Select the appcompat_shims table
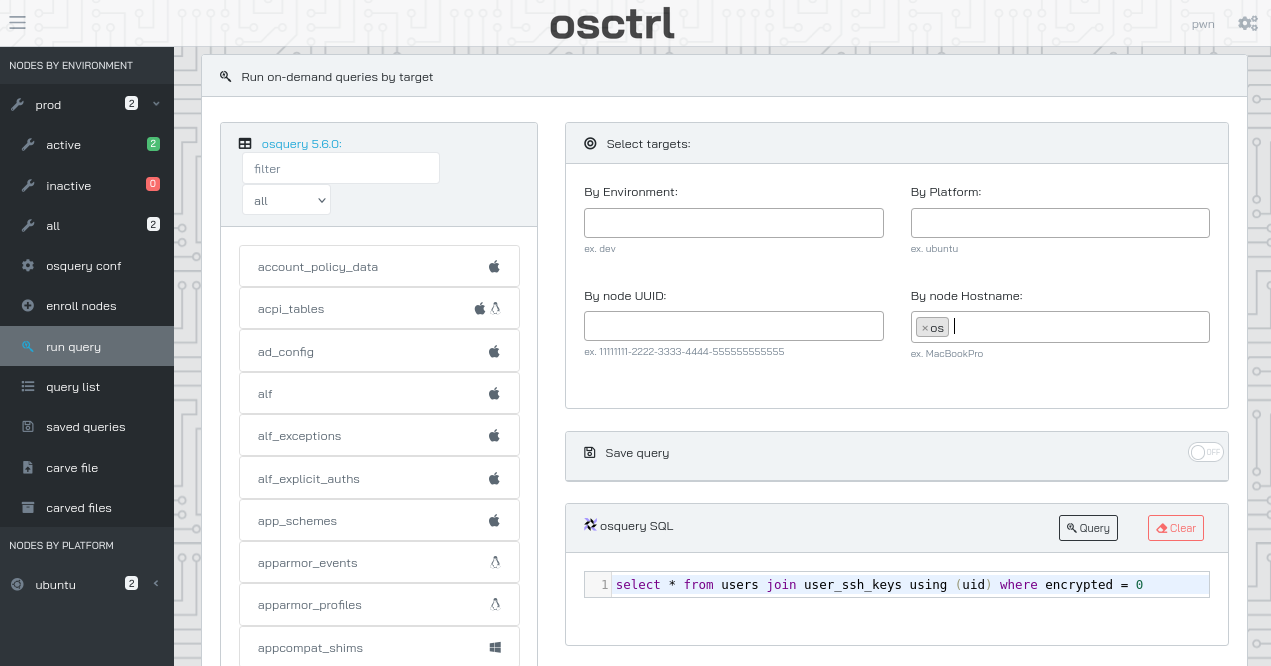 (x=380, y=648)
